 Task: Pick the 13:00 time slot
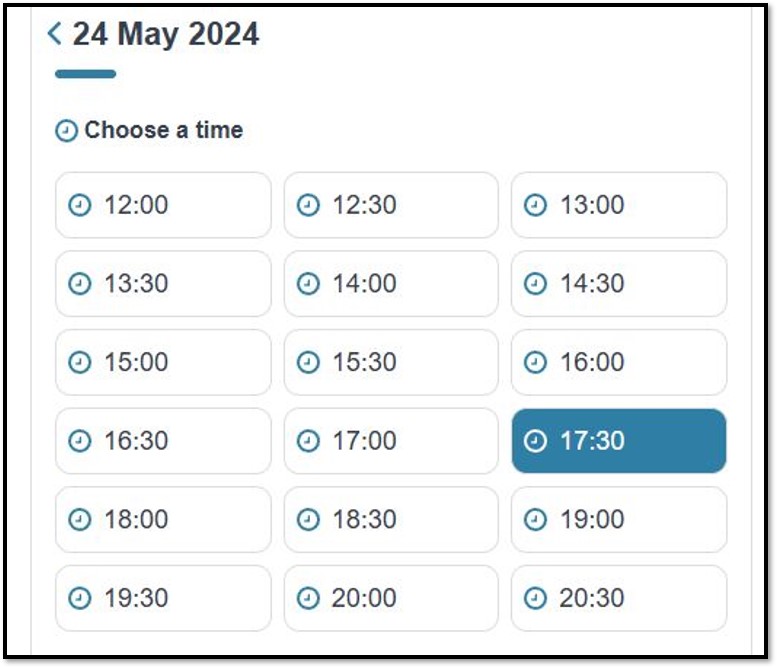[619, 205]
